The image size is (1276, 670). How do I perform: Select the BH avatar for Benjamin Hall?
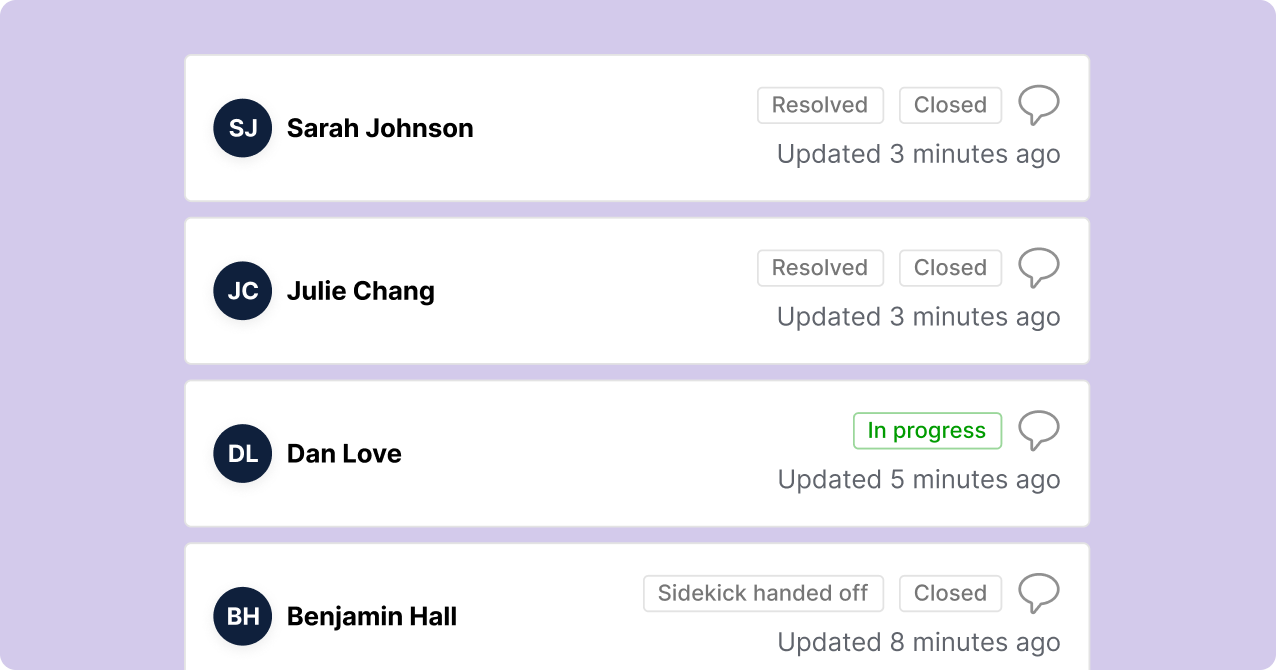pos(242,616)
